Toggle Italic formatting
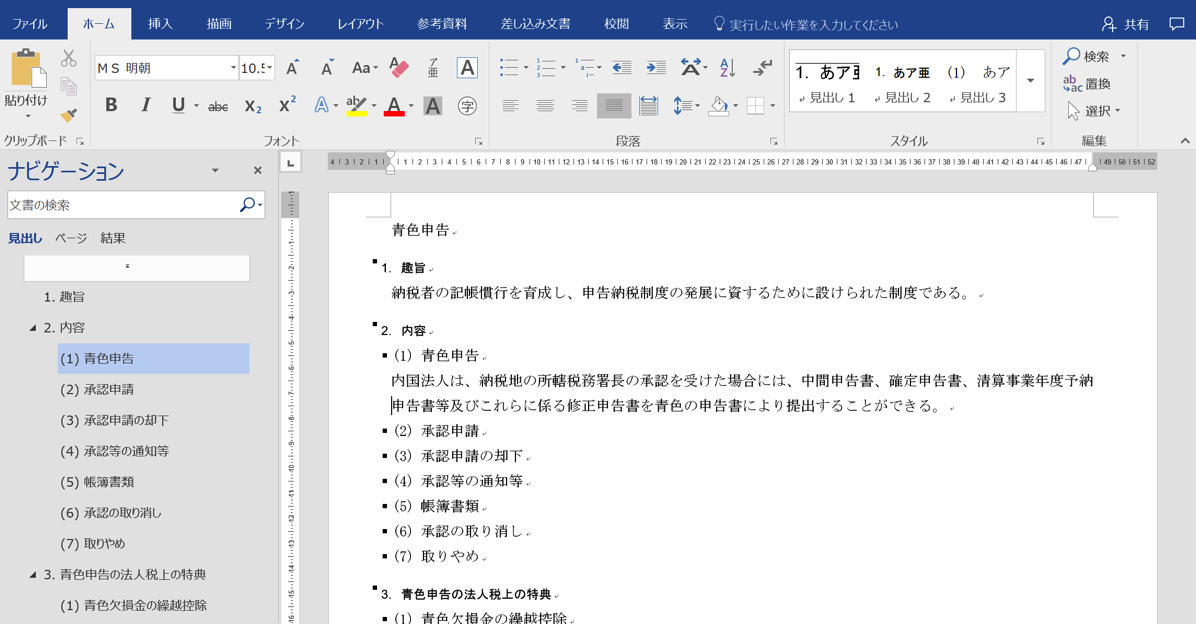Screen dimensions: 1196x624 point(145,106)
